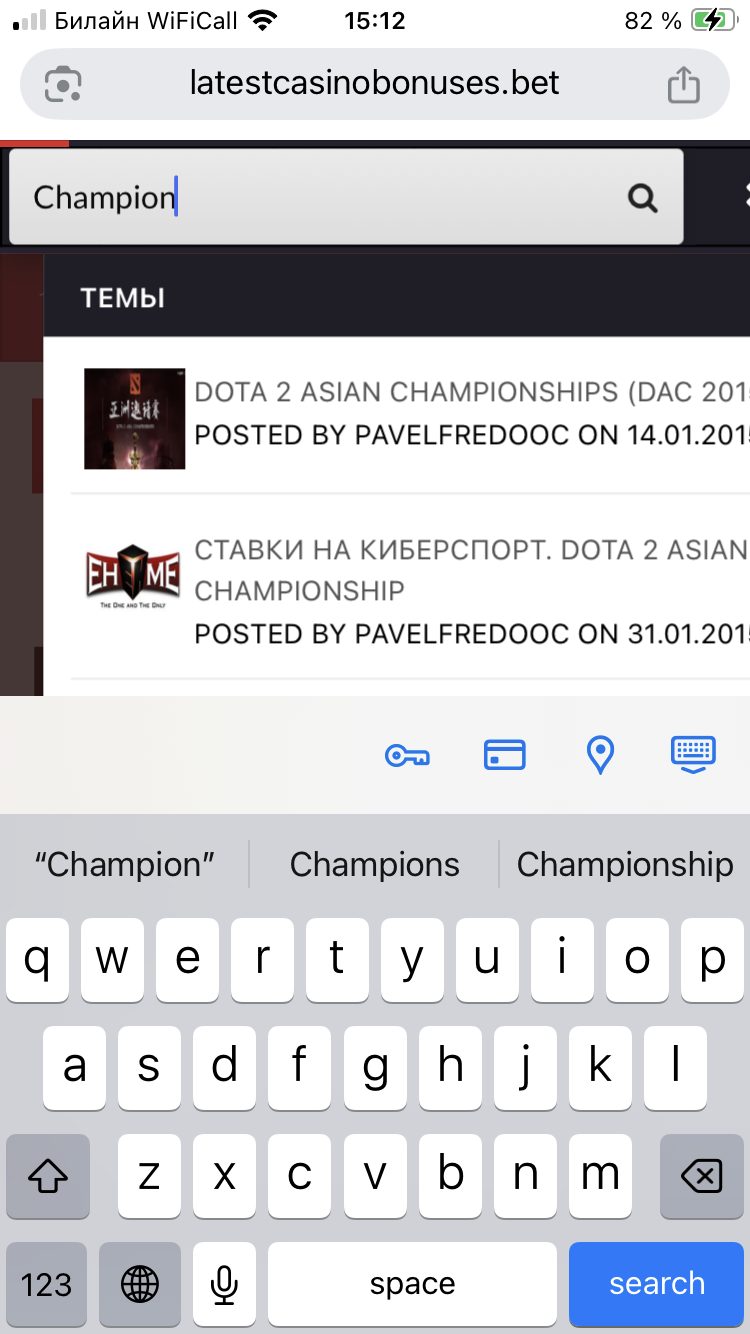Switch language with the globe key
Viewport: 750px width, 1334px height.
pos(139,1284)
